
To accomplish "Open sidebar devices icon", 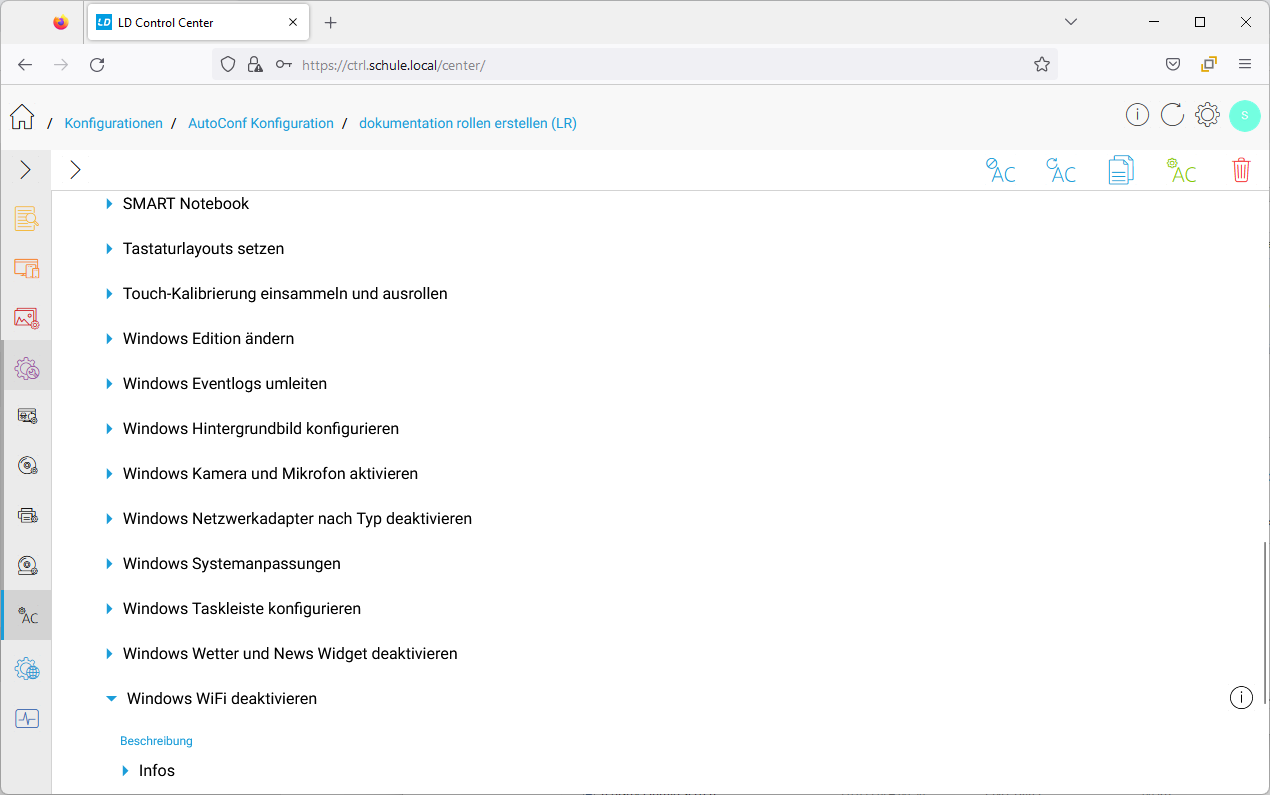I will [27, 269].
